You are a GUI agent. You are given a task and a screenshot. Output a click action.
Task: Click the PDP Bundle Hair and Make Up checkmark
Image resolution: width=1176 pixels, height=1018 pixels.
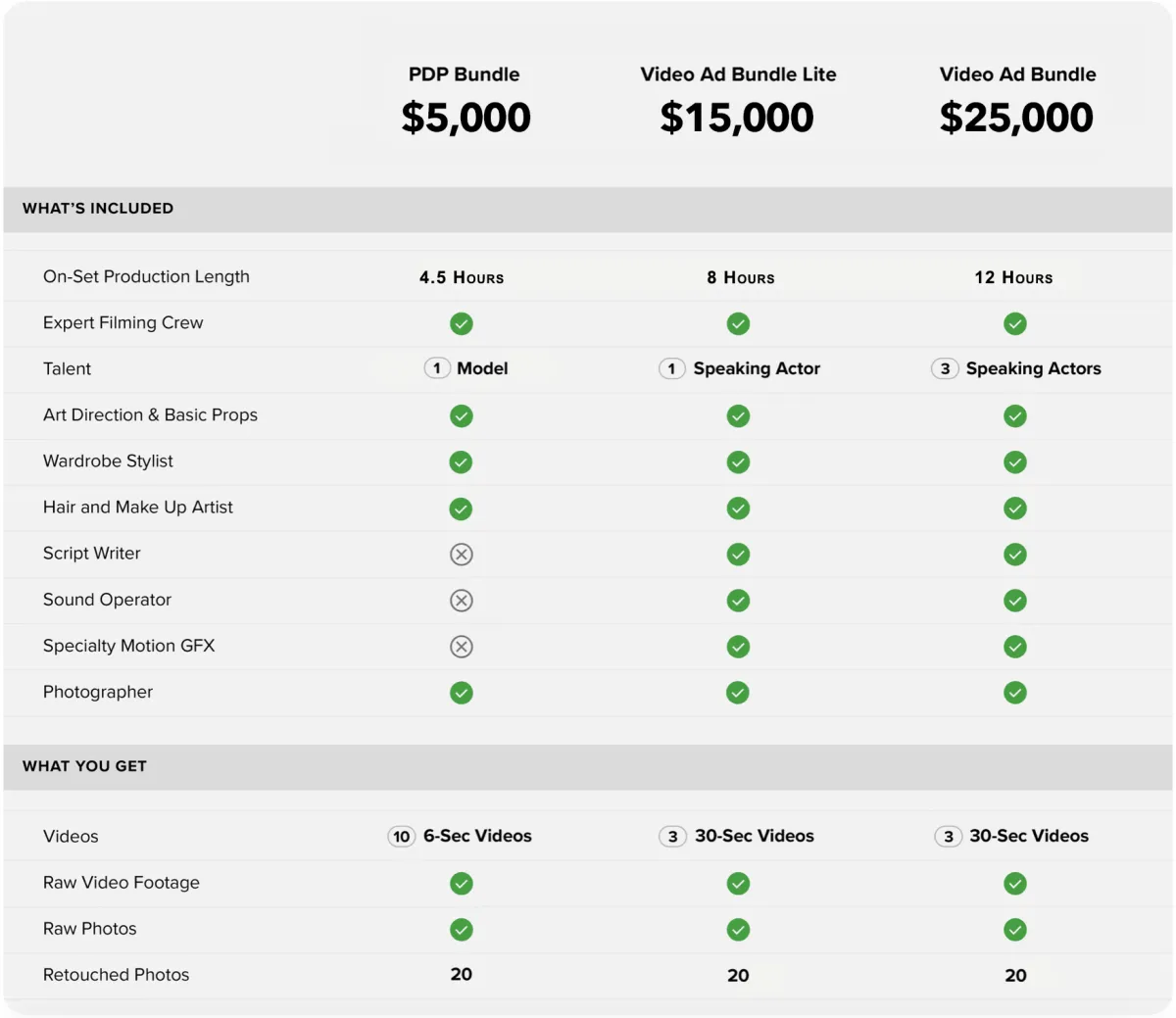462,509
